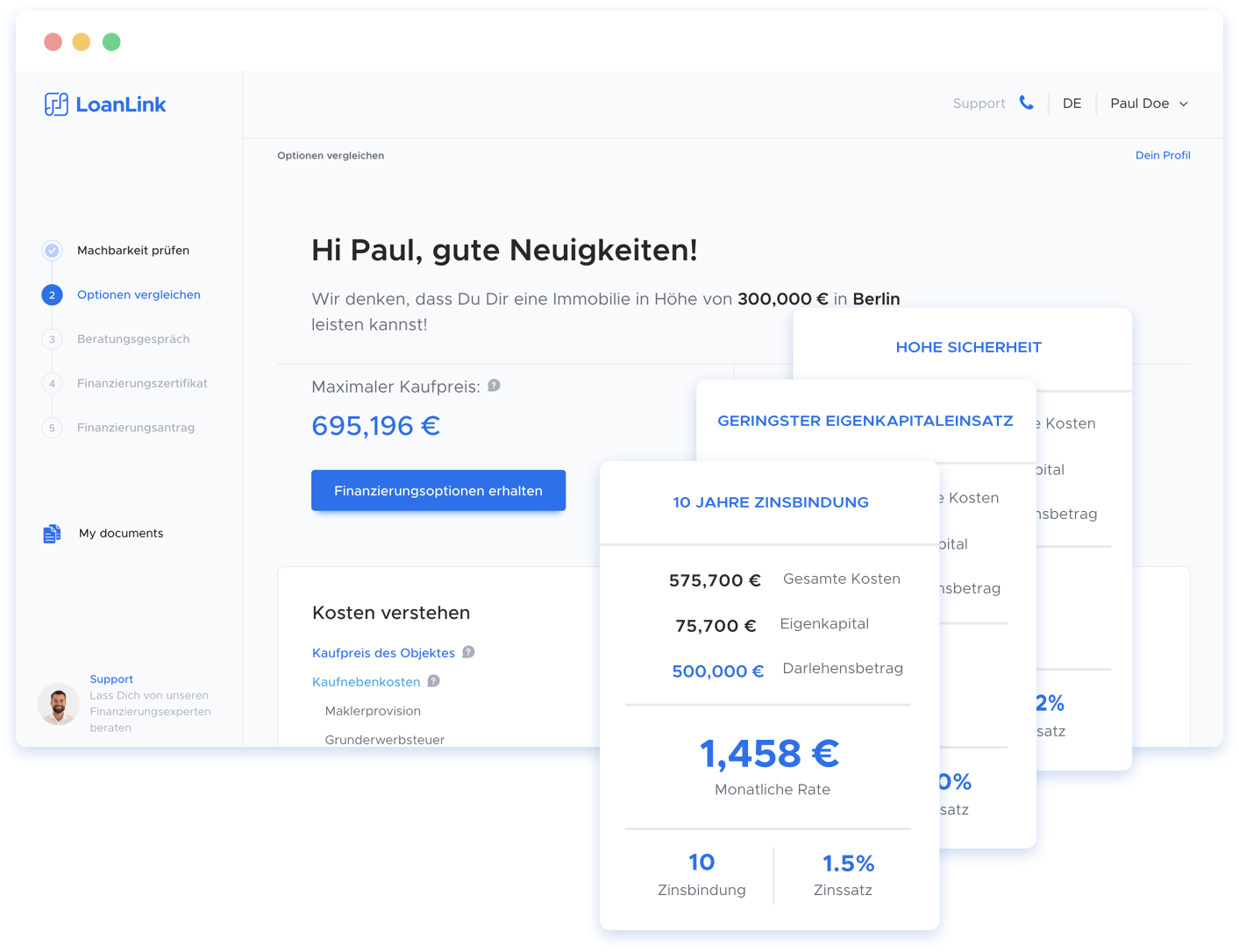Click the support phone icon
The image size is (1239, 952).
pyautogui.click(x=1026, y=103)
